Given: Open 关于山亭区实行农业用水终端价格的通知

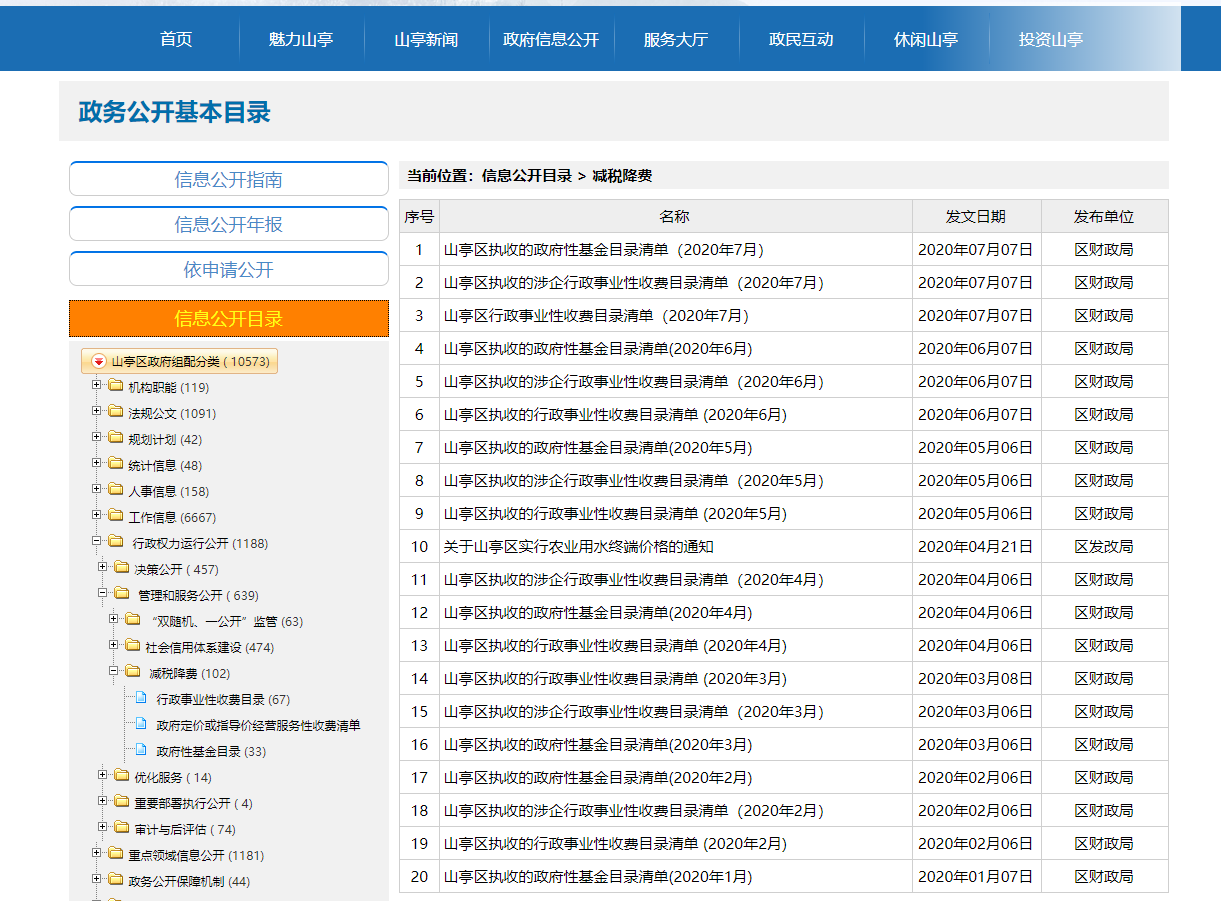Looking at the screenshot, I should tap(579, 547).
